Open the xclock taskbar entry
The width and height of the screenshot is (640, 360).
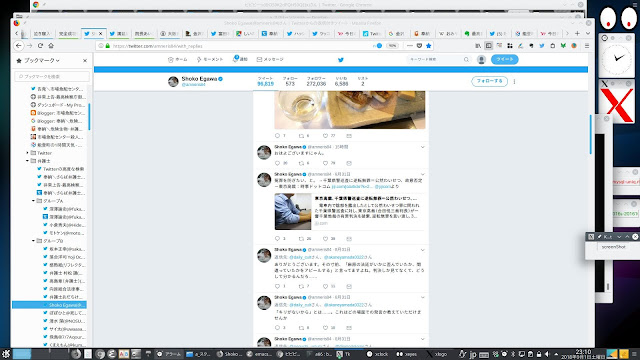tap(378, 354)
